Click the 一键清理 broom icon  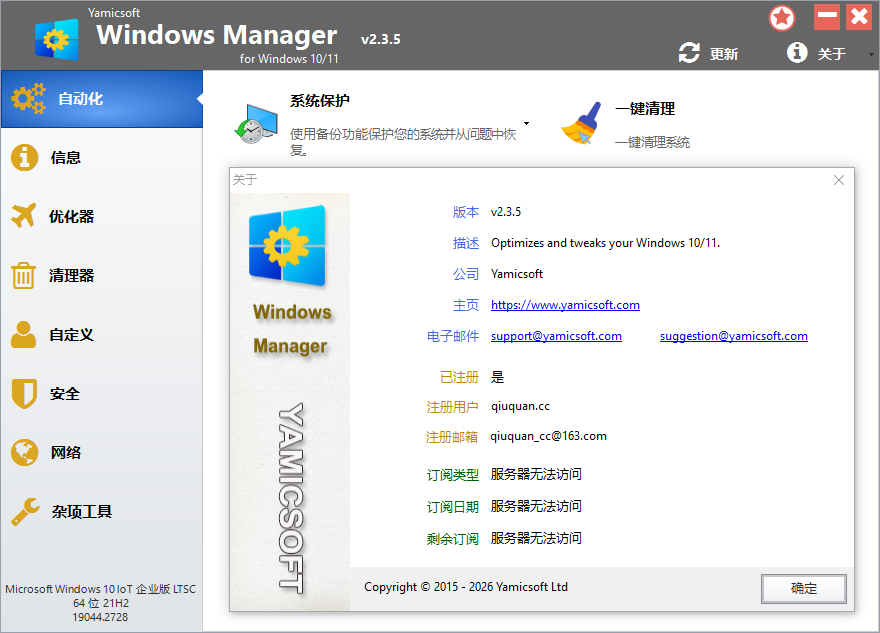[582, 123]
